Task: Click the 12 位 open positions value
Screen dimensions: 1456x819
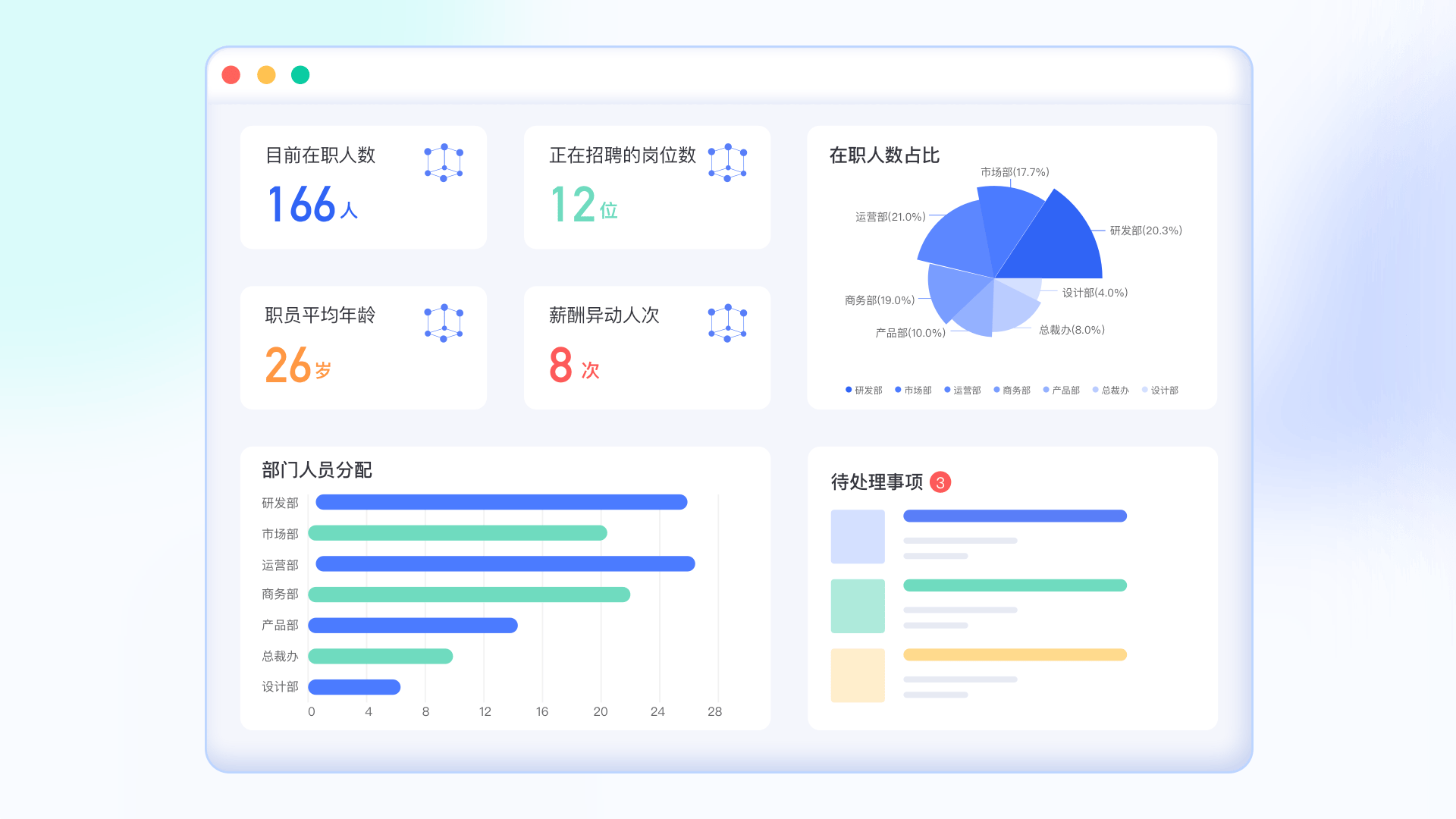Action: pos(584,204)
